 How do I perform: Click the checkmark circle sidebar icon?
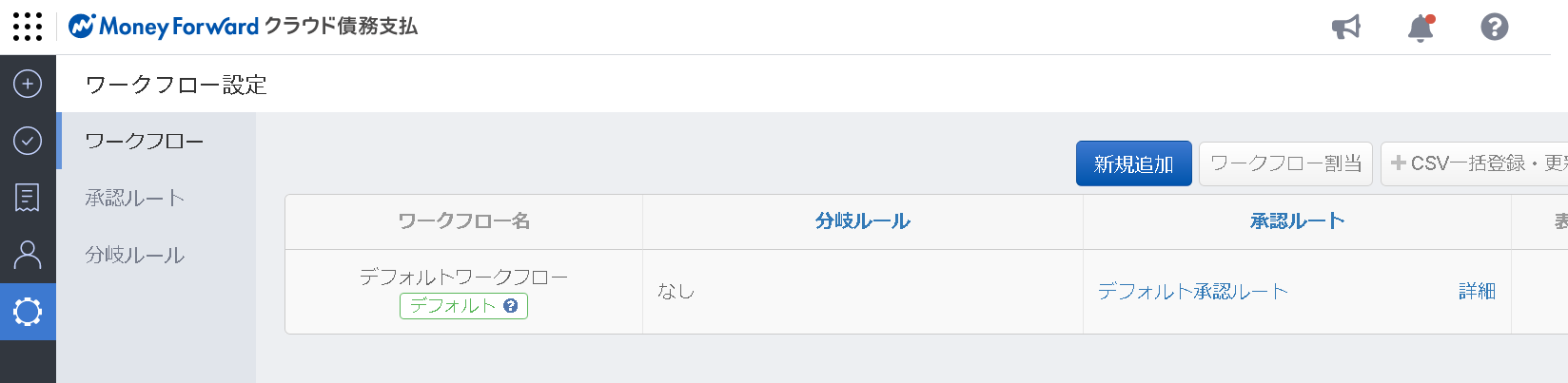pos(28,141)
